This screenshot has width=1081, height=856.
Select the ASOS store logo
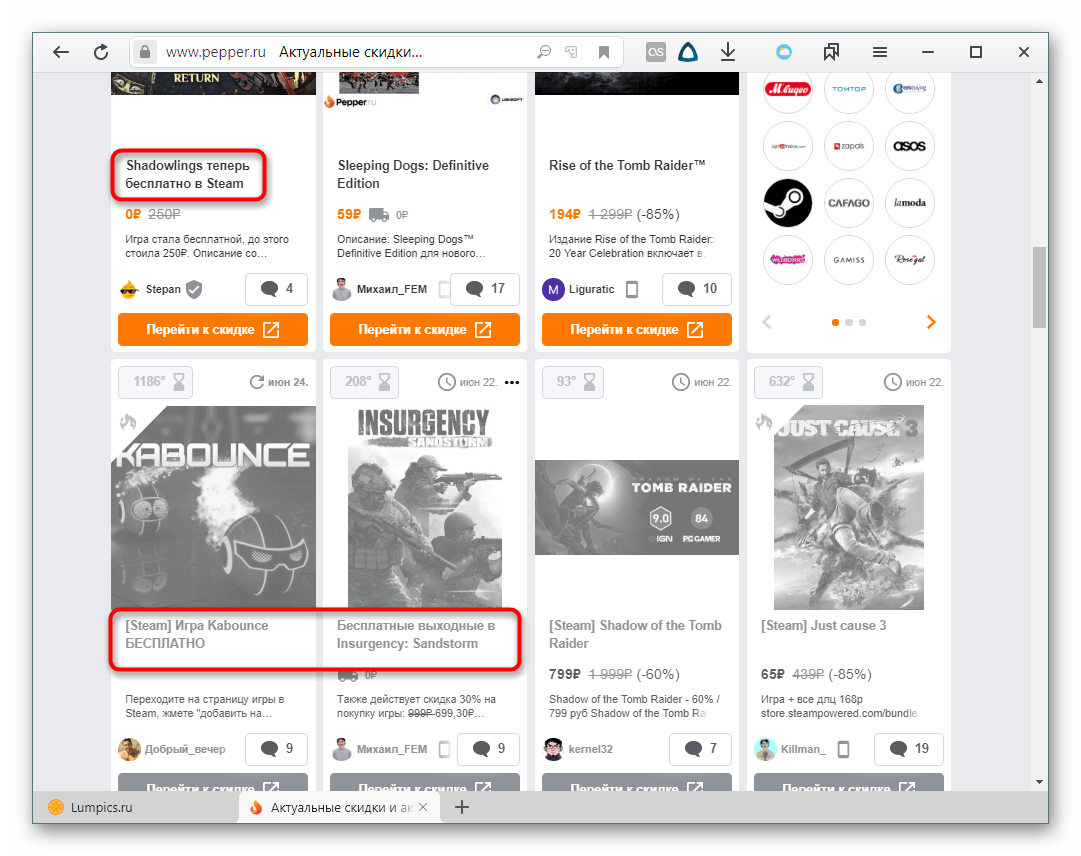click(x=909, y=146)
